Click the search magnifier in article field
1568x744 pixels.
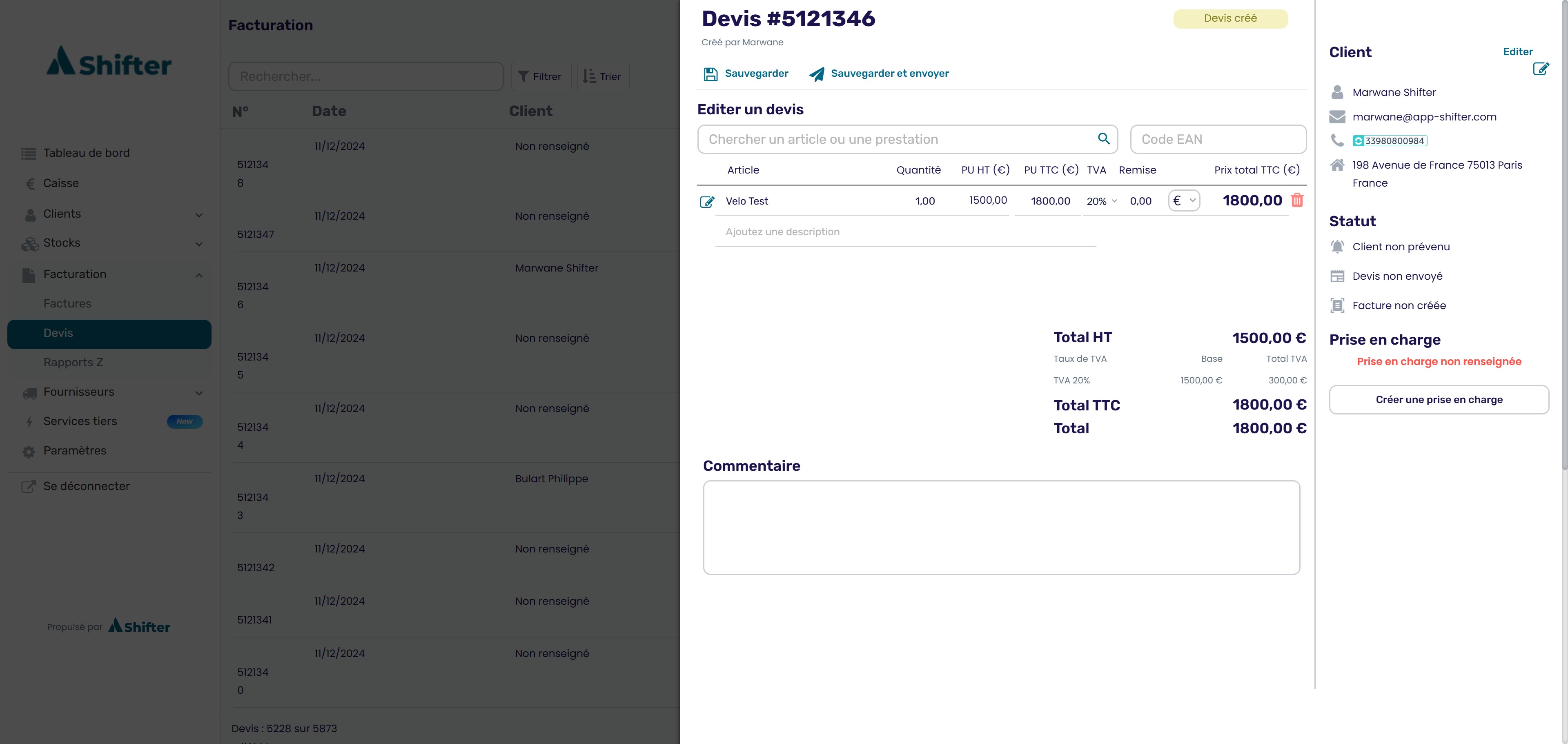click(x=1104, y=139)
